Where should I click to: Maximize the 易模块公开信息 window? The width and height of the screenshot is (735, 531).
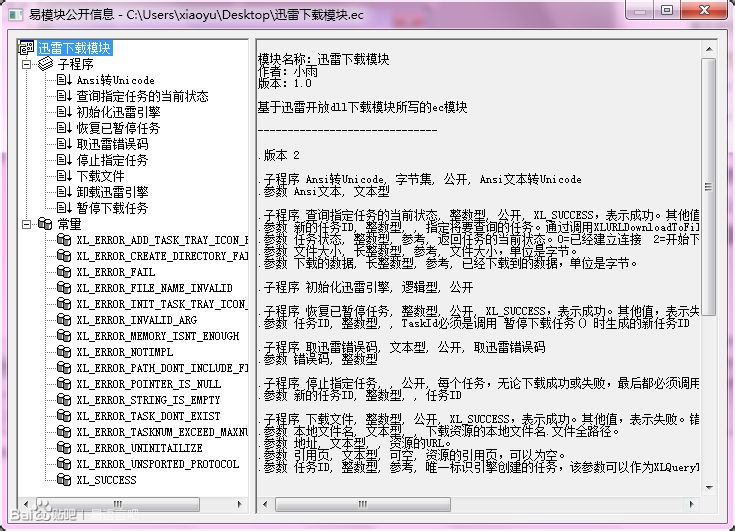[667, 10]
